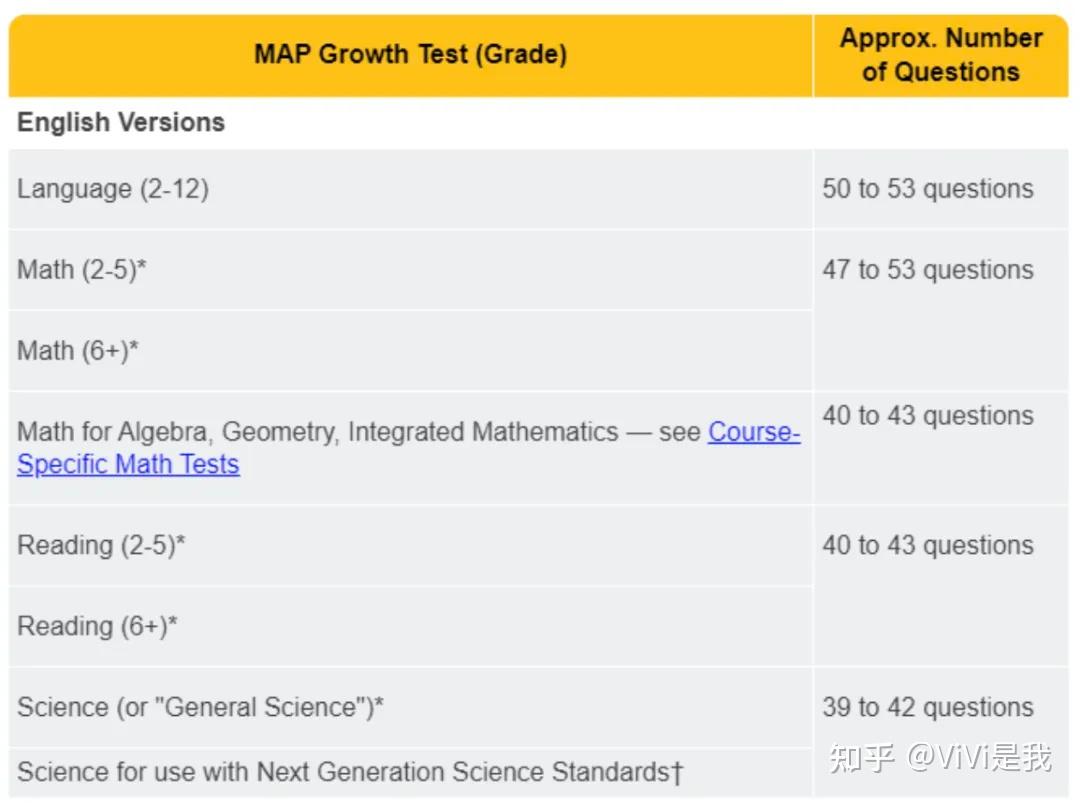
Task: Select the Reading (2-5)* row
Action: [x=101, y=546]
